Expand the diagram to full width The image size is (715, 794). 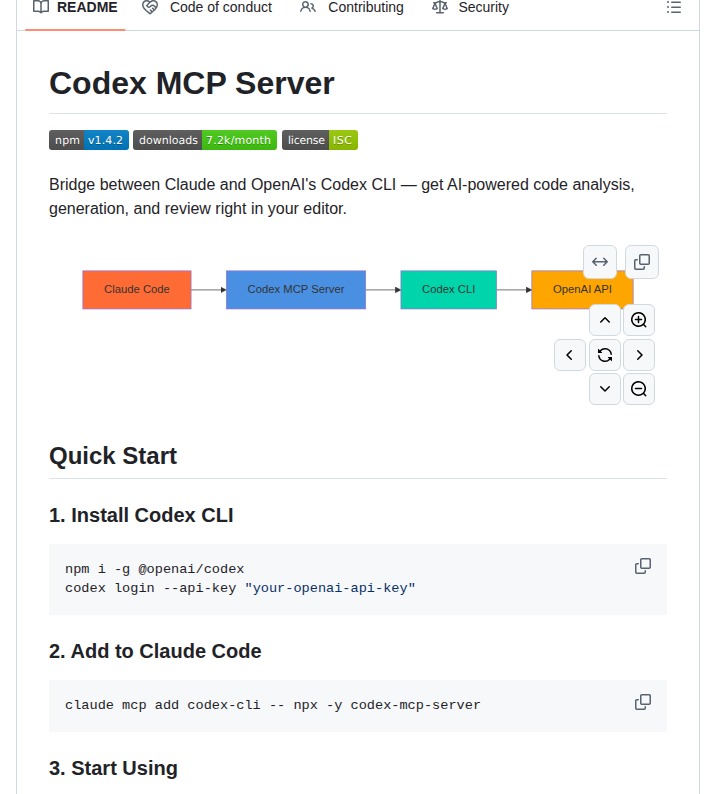point(600,262)
